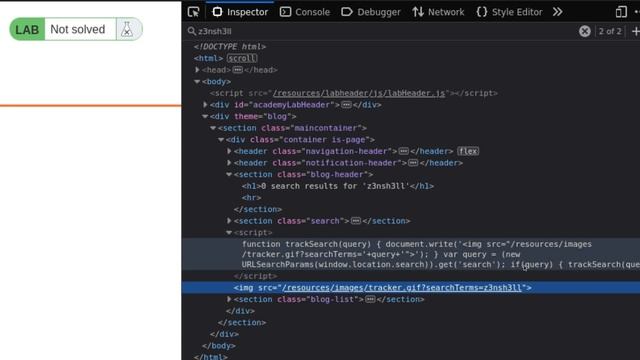This screenshot has height=360, width=640.
Task: Click ellipsis badge in notification-header
Action: tap(413, 163)
